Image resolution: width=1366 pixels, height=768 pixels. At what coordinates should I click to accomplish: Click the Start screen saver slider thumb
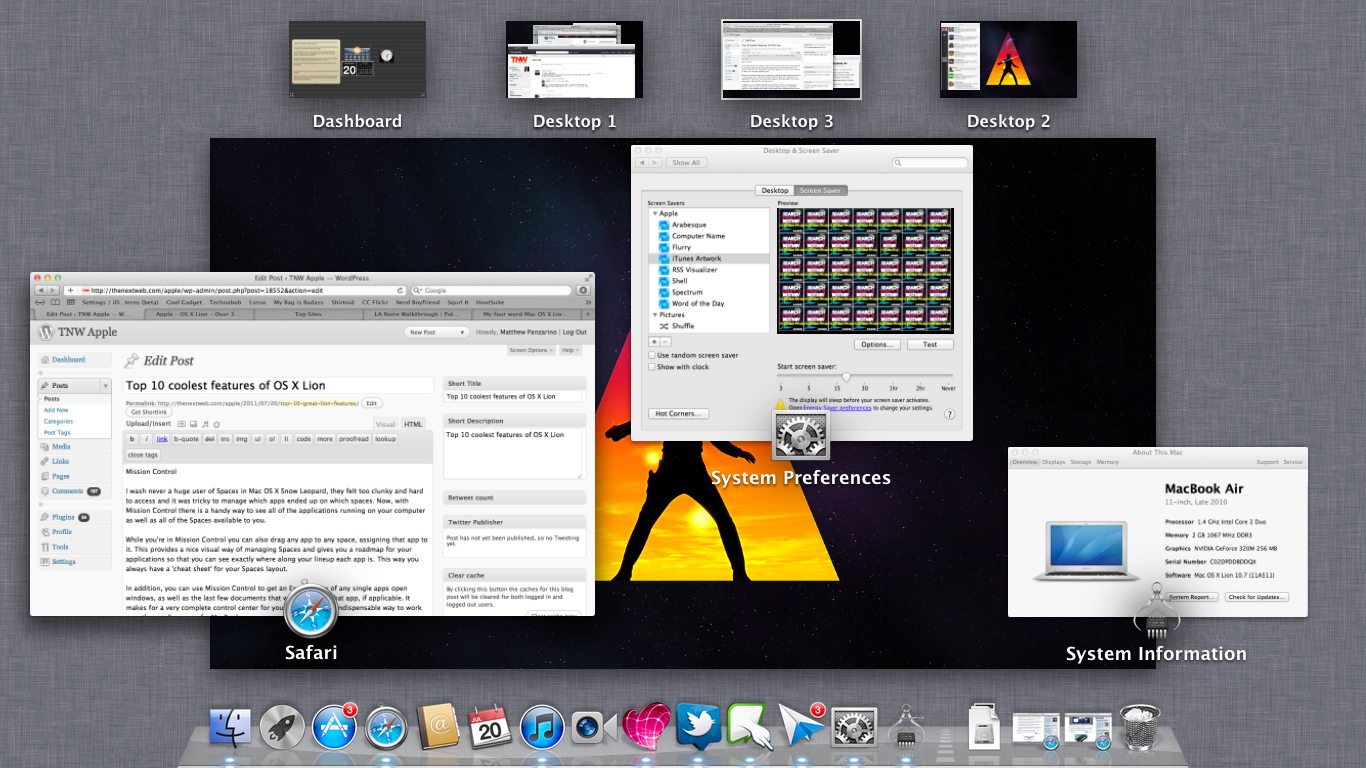pos(846,377)
